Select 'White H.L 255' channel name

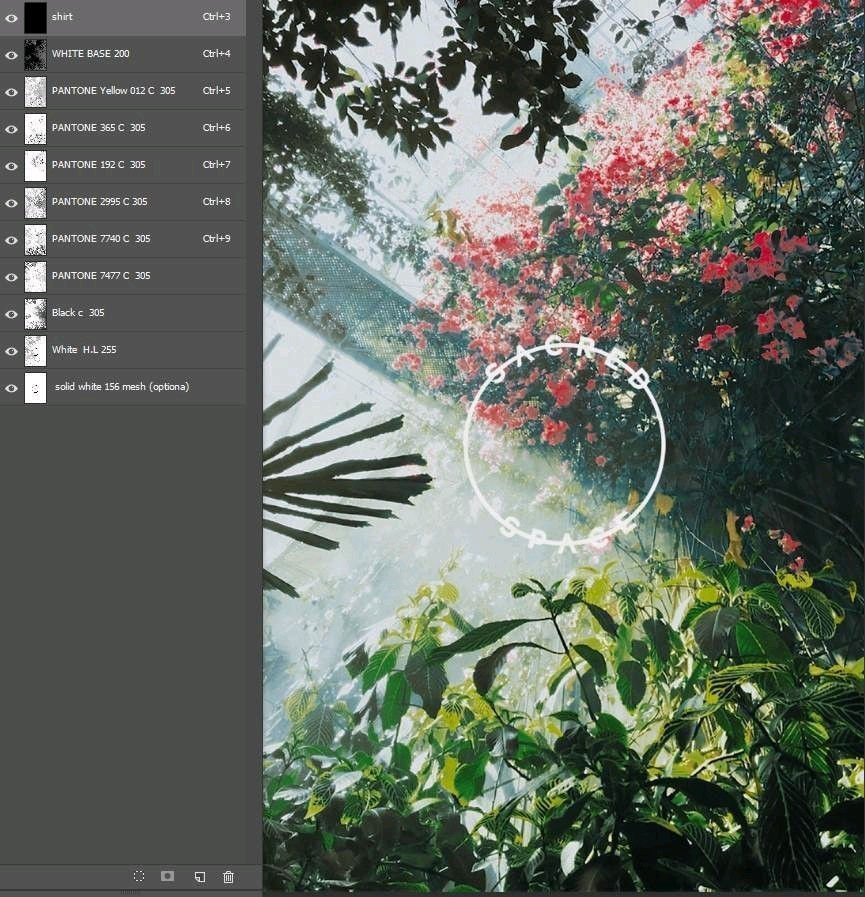click(84, 350)
